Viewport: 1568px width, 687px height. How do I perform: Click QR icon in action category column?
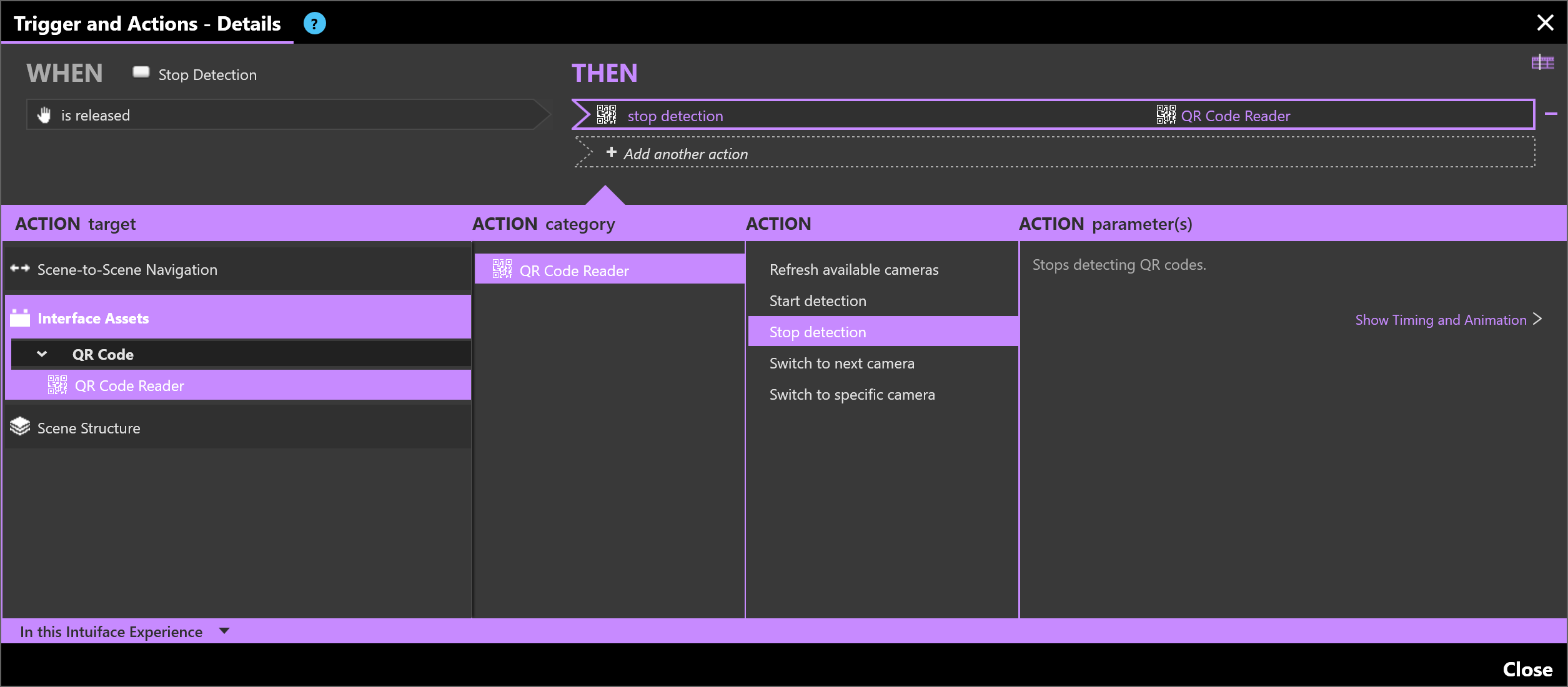click(502, 269)
